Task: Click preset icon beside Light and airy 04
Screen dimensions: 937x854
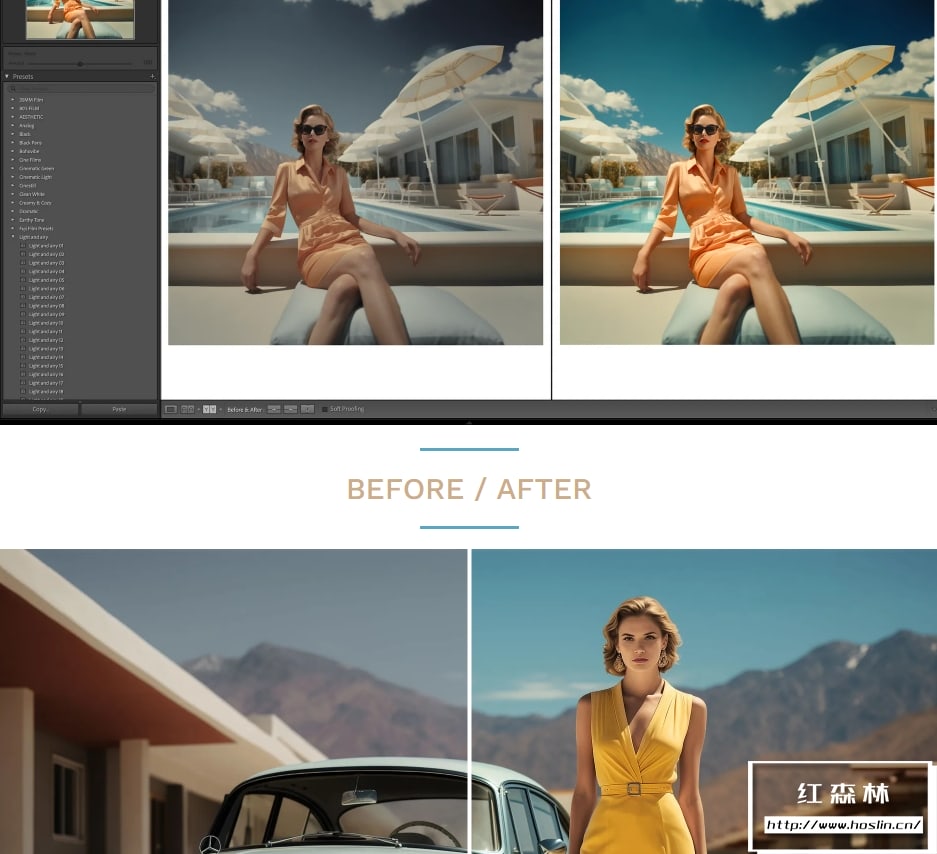Action: coord(23,271)
